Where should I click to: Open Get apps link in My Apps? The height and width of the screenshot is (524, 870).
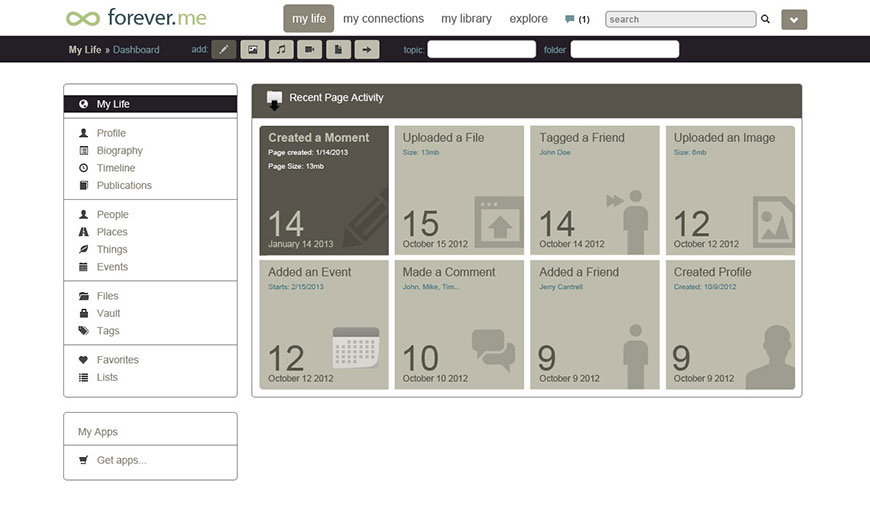[121, 460]
